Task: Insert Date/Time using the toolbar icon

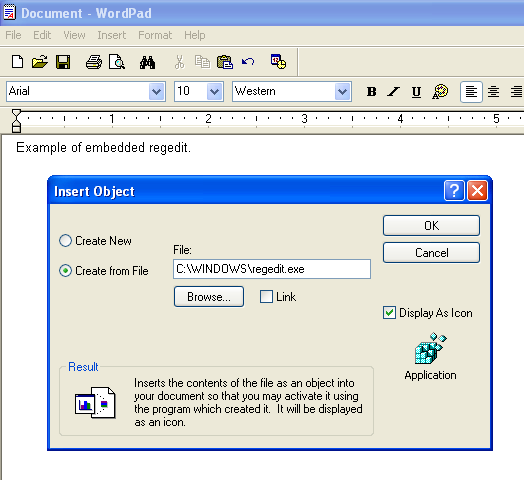Action: point(278,62)
